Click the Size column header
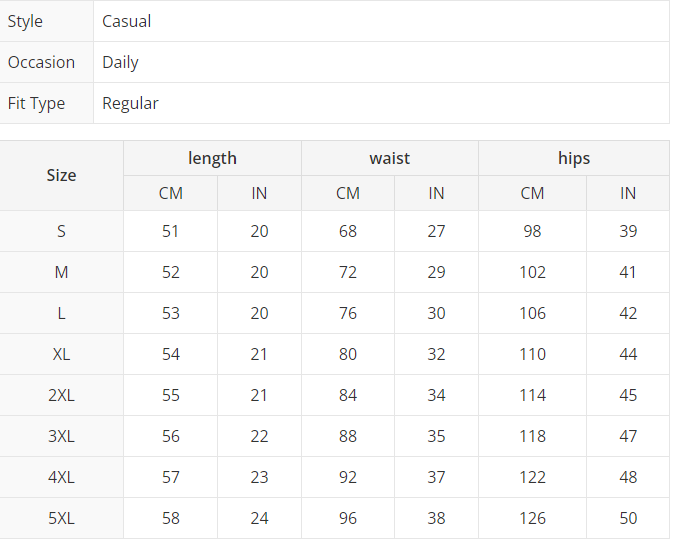673x539 pixels. pos(61,175)
